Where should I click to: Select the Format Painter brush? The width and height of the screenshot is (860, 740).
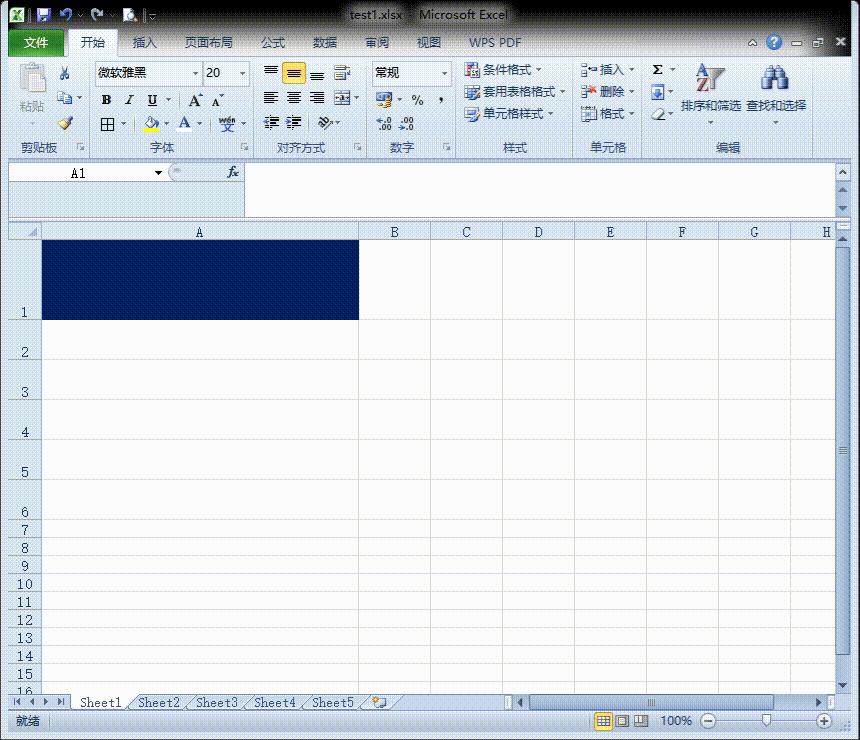(x=66, y=123)
